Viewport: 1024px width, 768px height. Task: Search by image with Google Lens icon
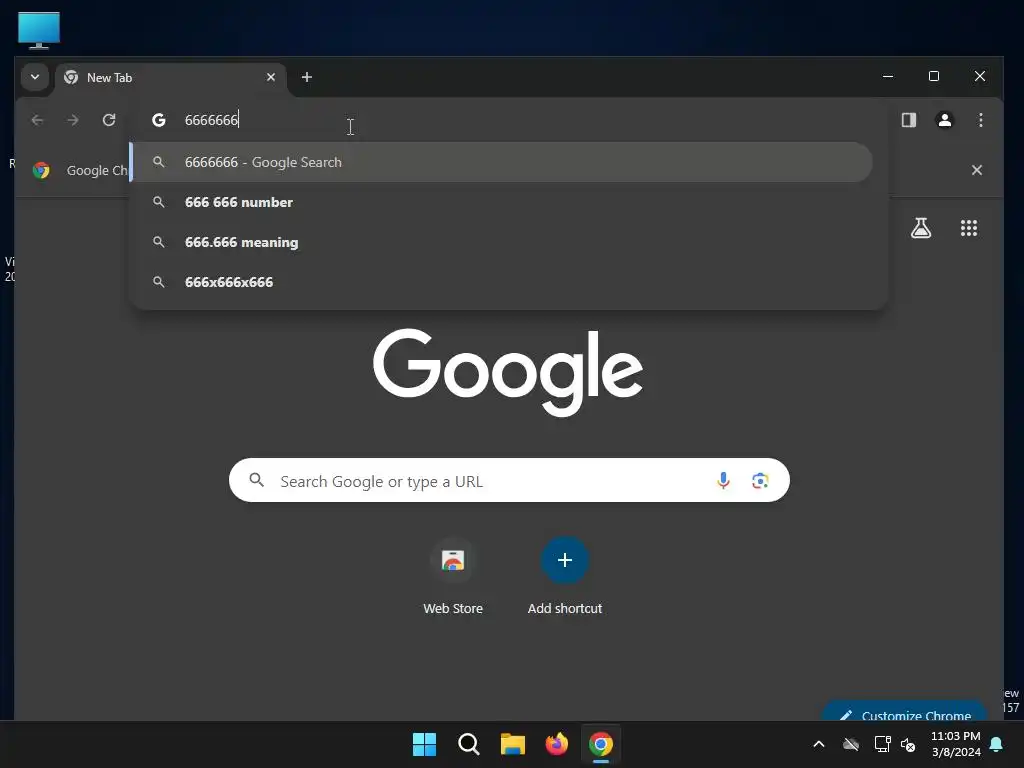tap(760, 481)
